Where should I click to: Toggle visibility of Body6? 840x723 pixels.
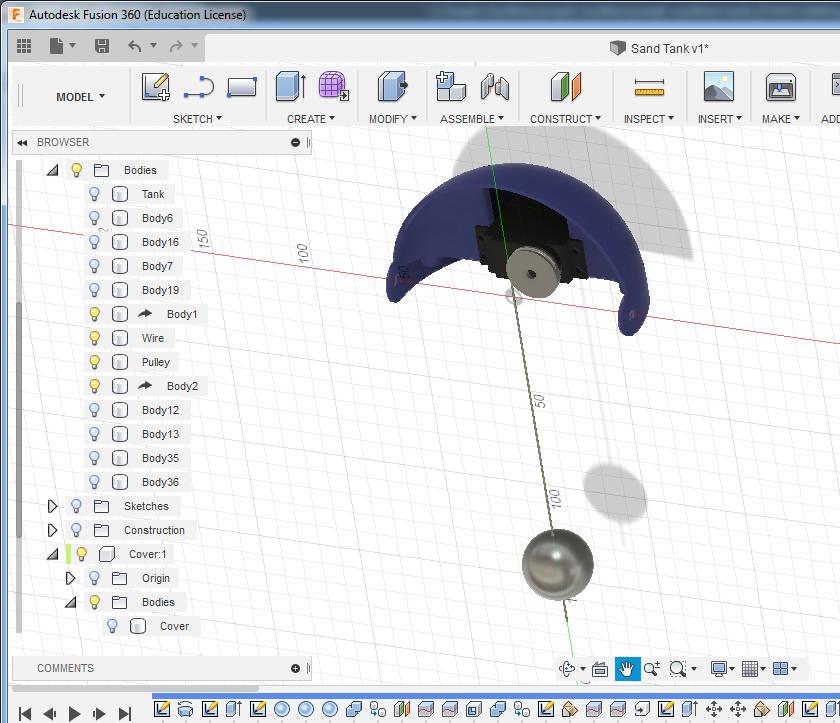94,218
